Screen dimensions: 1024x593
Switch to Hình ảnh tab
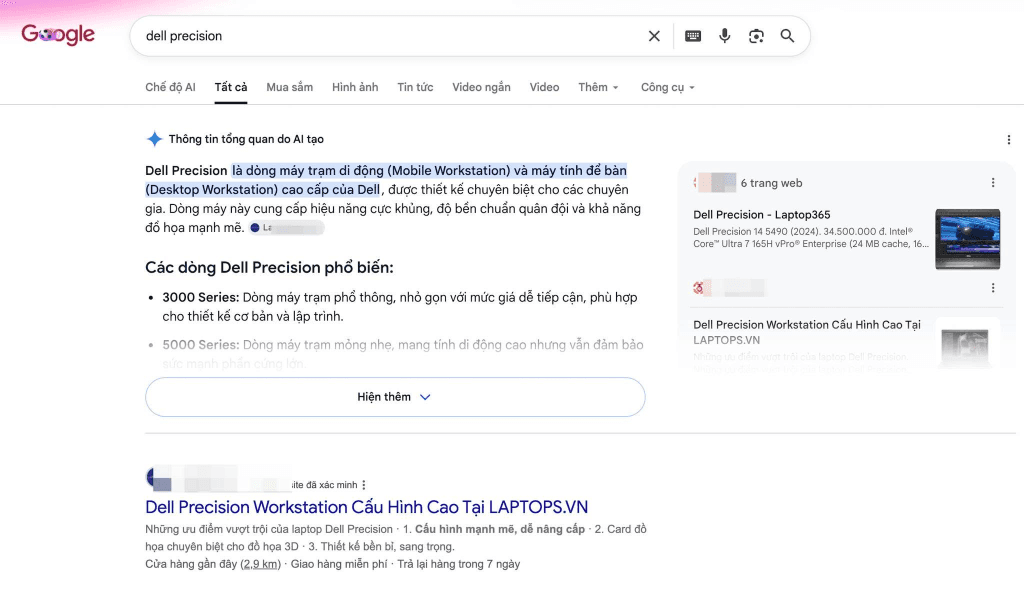coord(355,87)
